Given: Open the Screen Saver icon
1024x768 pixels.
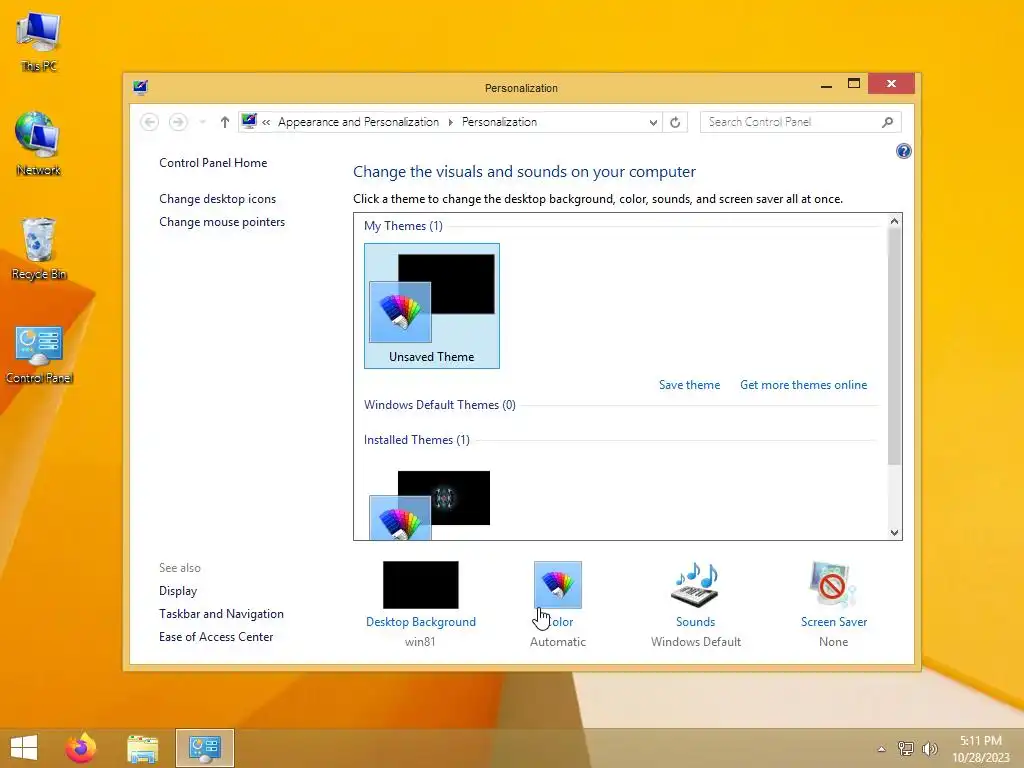Looking at the screenshot, I should 833,584.
